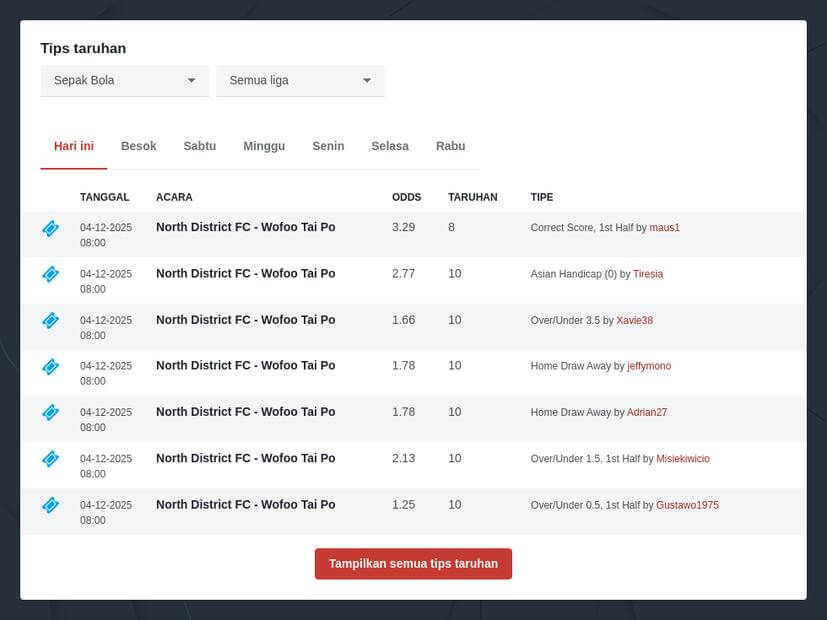The width and height of the screenshot is (827, 620).
Task: Open the Minggu tab
Action: (263, 146)
